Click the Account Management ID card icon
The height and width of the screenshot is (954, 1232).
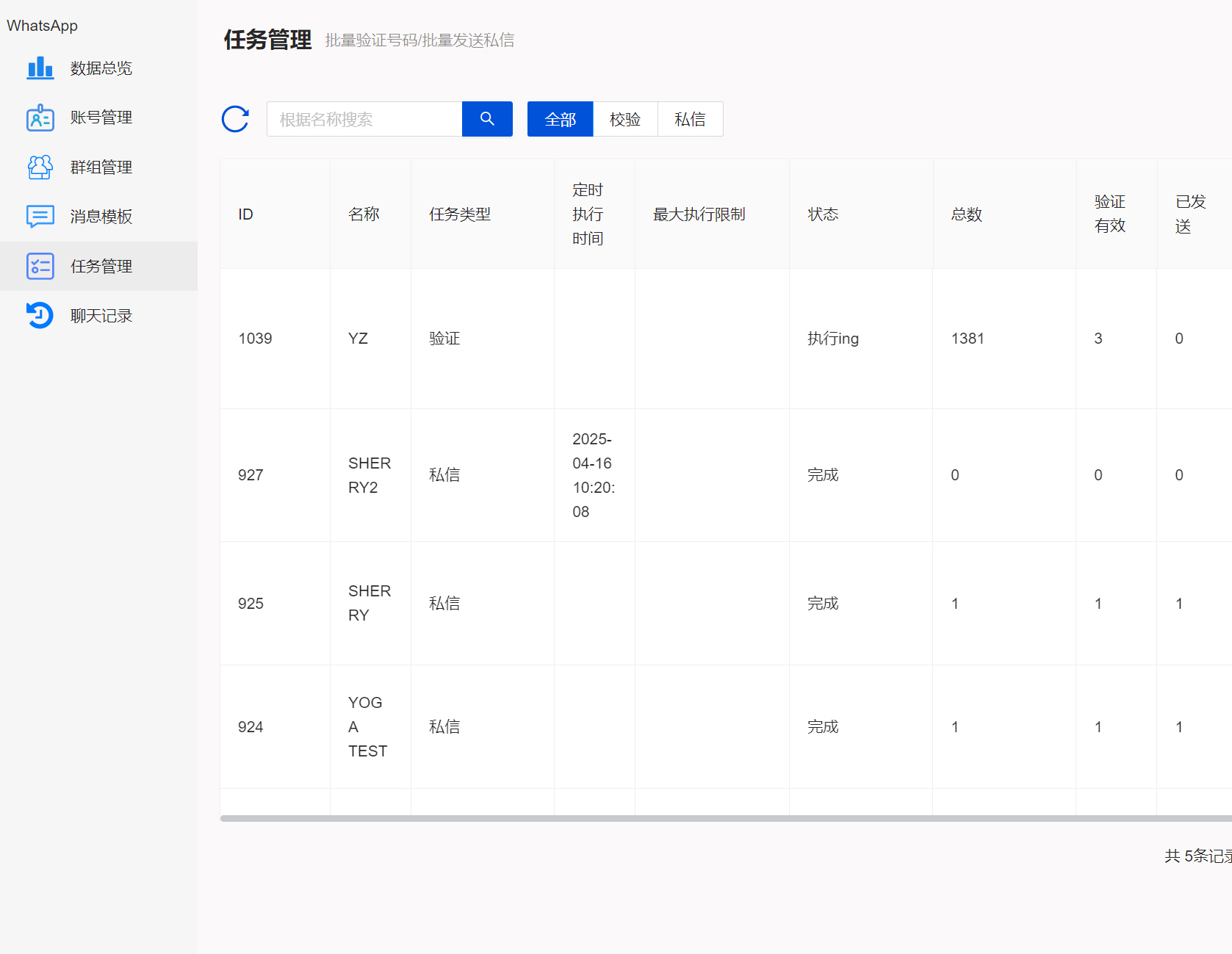[40, 118]
